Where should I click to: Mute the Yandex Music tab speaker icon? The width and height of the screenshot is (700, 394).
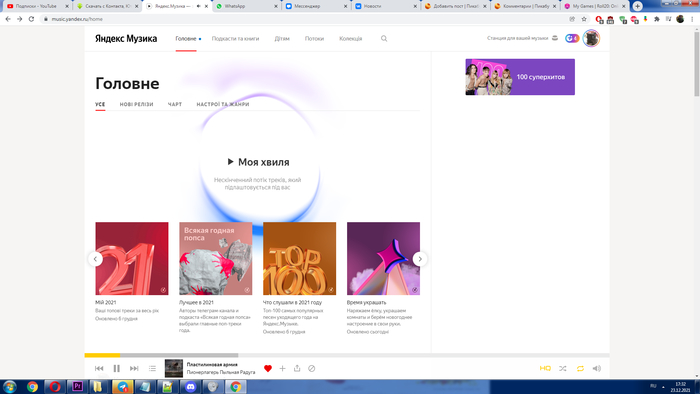[x=199, y=6]
